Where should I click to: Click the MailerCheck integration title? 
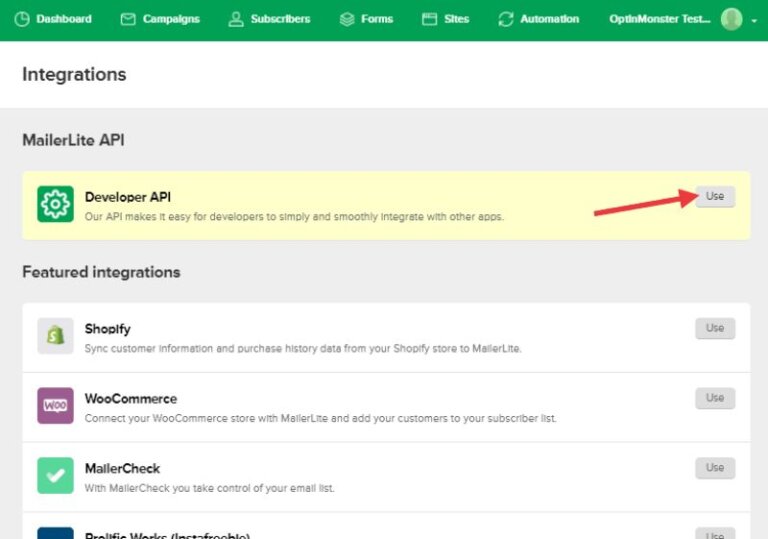coord(122,468)
